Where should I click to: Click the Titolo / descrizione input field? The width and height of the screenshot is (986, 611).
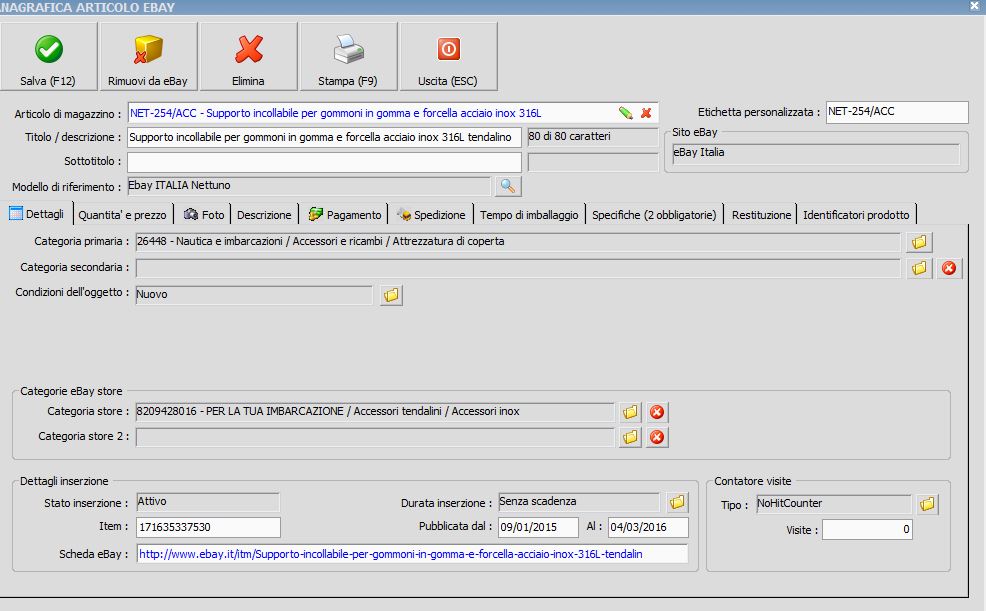click(324, 138)
